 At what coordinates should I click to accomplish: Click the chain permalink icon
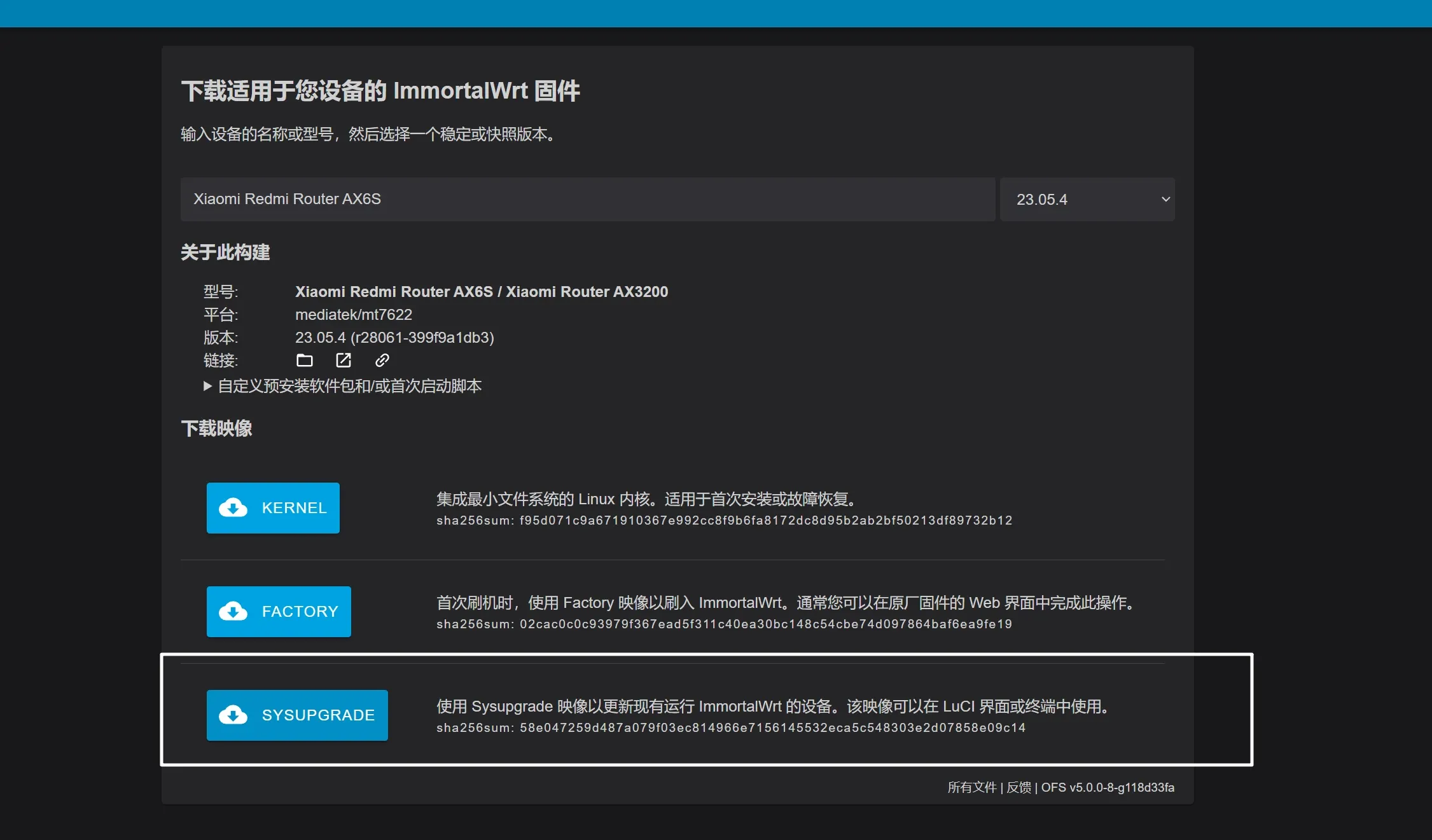(x=382, y=361)
